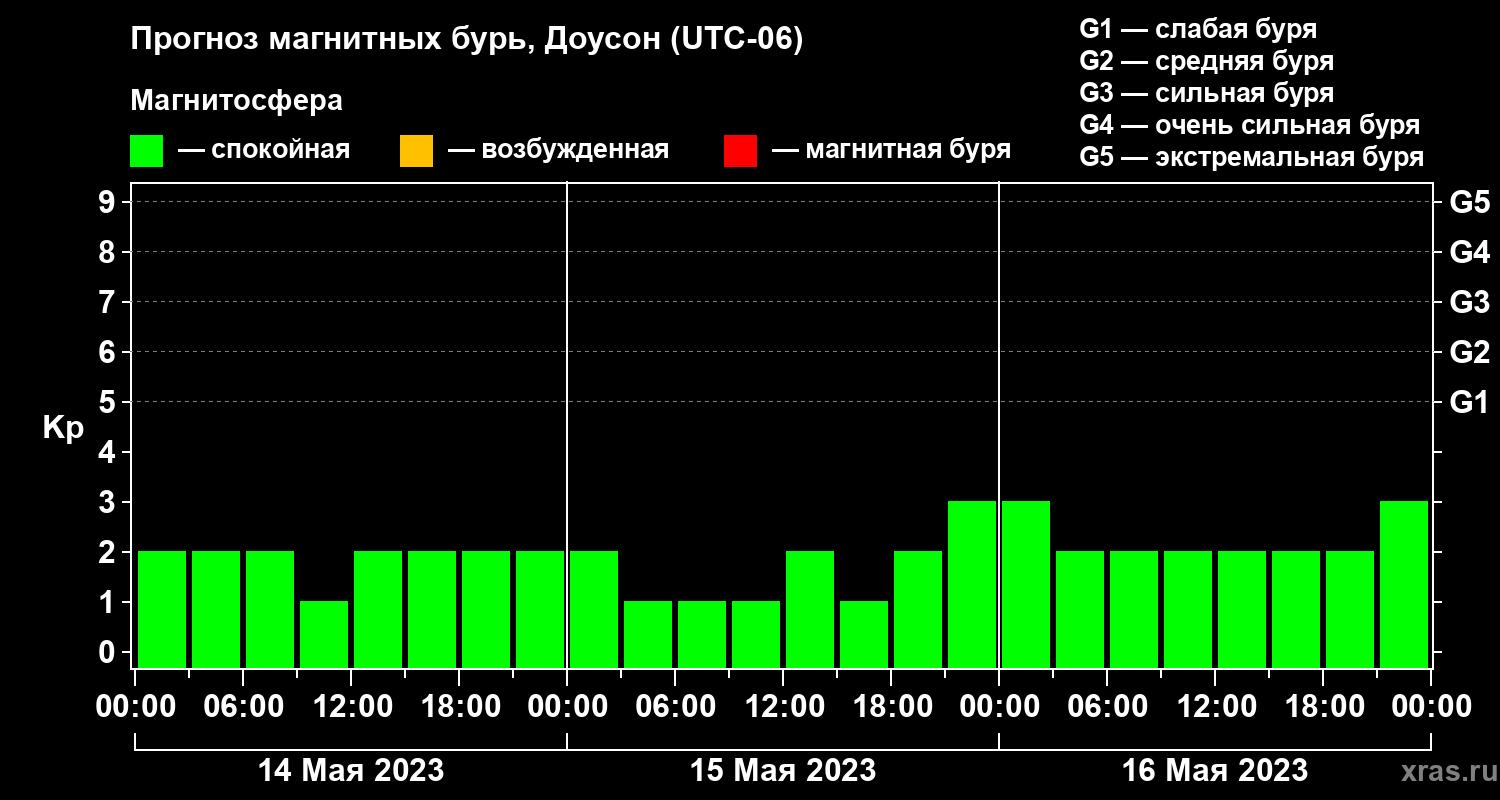Click the right-axis 'G3' label
The width and height of the screenshot is (1500, 800).
tap(1470, 302)
